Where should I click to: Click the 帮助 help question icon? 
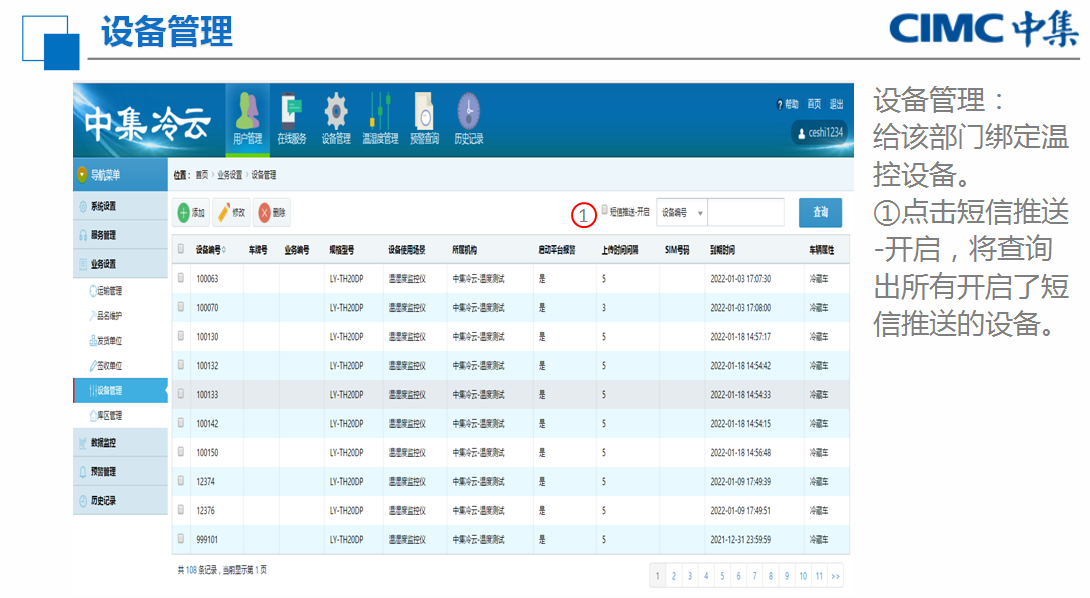tap(788, 104)
